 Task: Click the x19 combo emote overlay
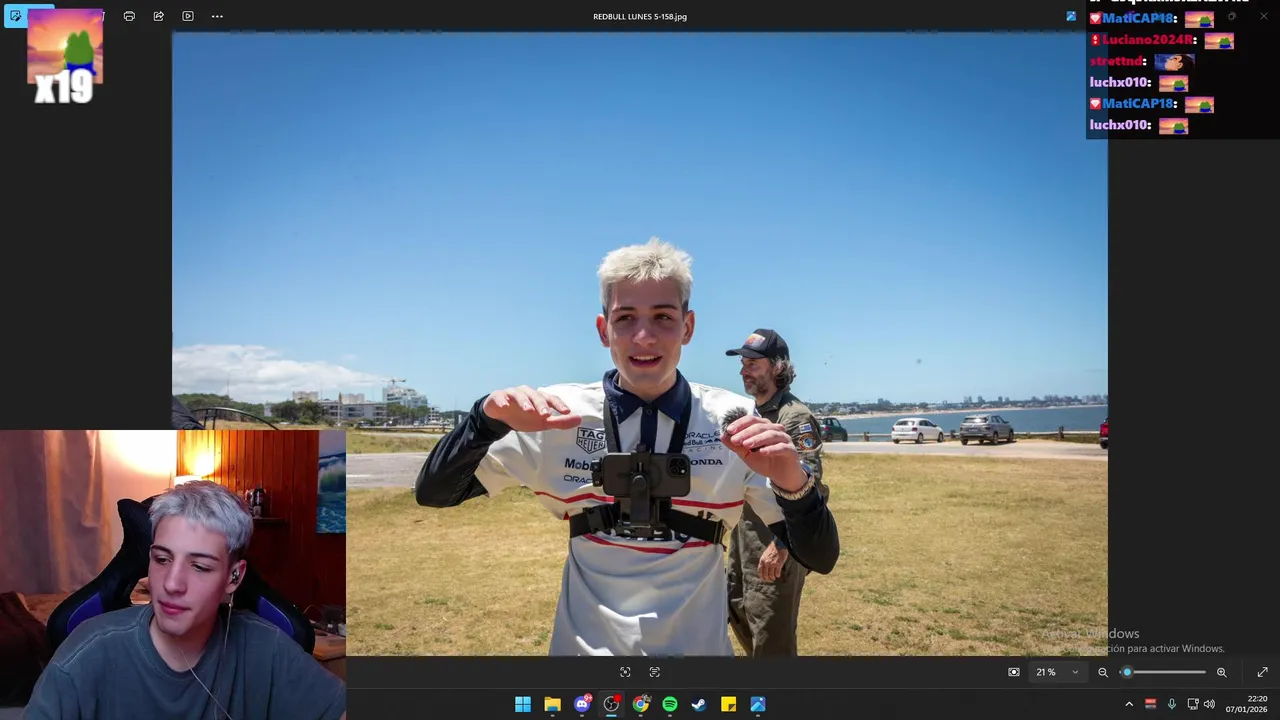click(x=65, y=57)
